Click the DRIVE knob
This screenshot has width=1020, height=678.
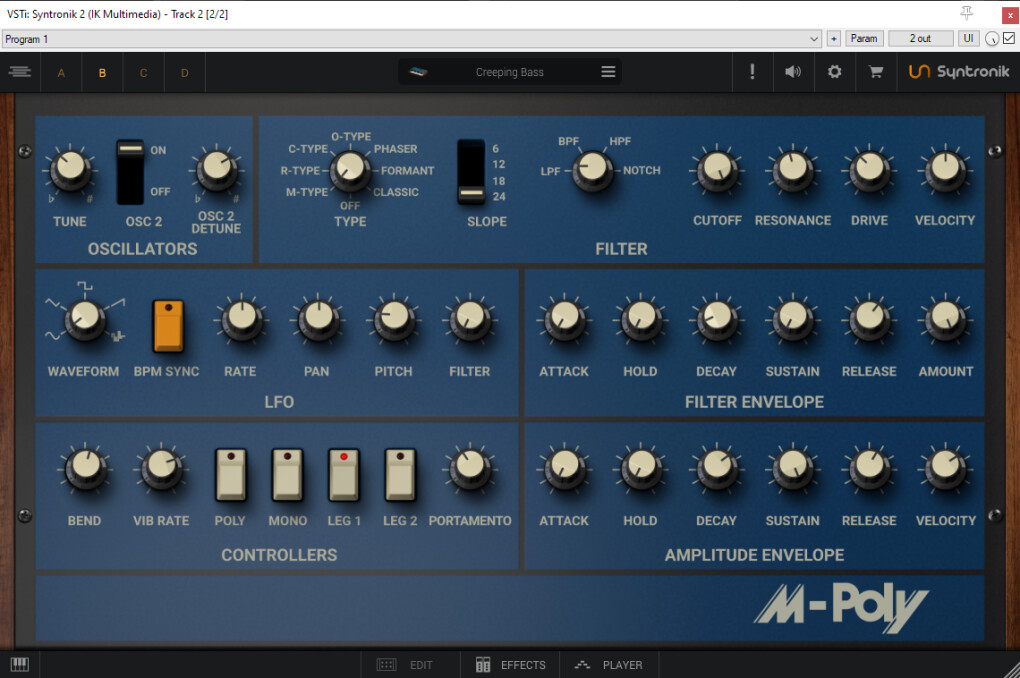pyautogui.click(x=869, y=169)
